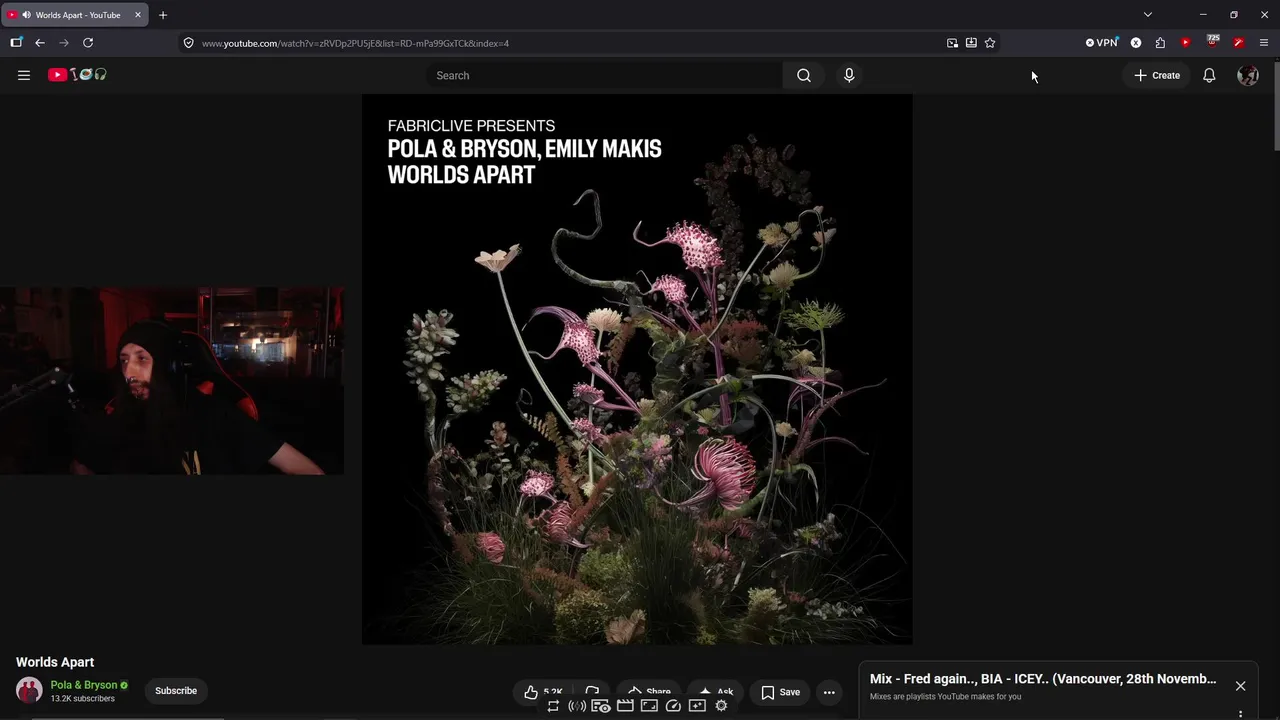Toggle the browser VPN

(1102, 43)
